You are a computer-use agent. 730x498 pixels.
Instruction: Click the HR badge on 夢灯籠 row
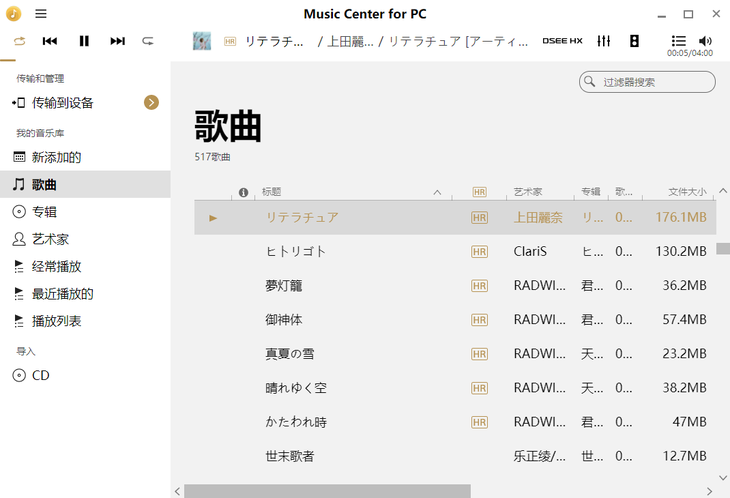click(x=480, y=286)
